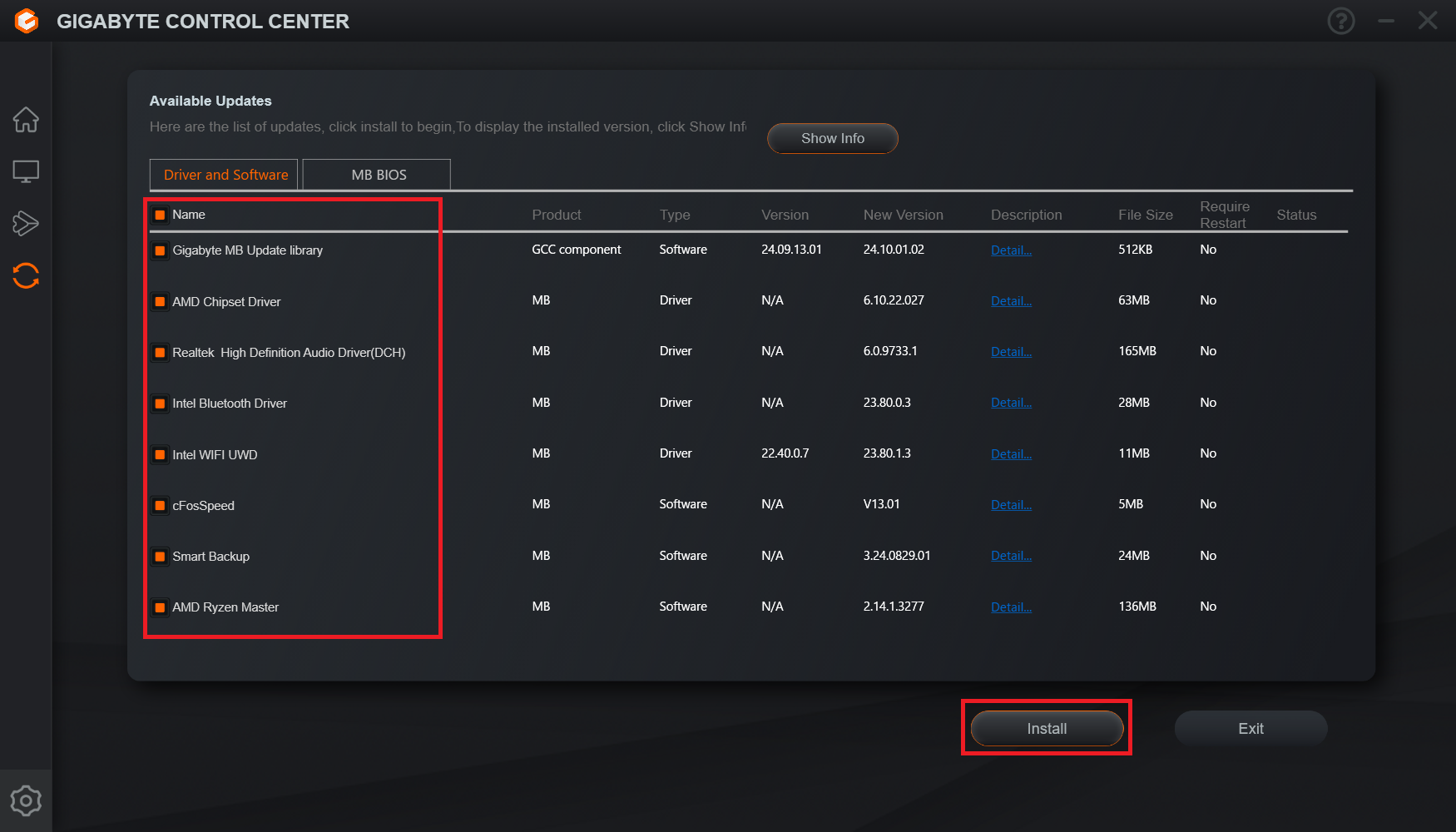Image resolution: width=1456 pixels, height=832 pixels.
Task: Open the Home page from sidebar
Action: pos(26,120)
